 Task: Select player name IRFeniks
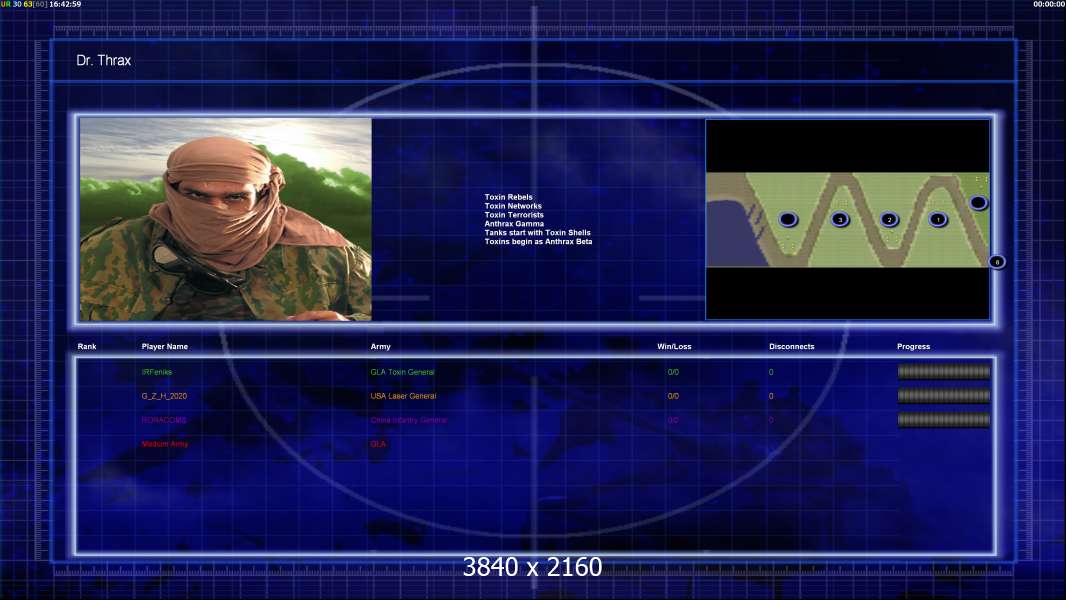click(157, 372)
